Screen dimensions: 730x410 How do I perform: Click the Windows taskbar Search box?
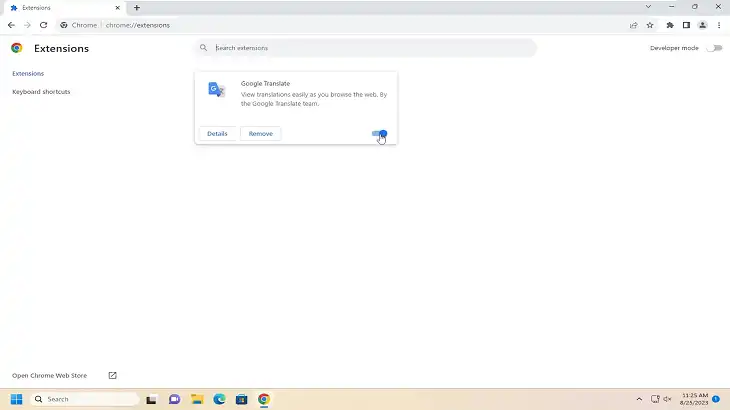(x=85, y=399)
